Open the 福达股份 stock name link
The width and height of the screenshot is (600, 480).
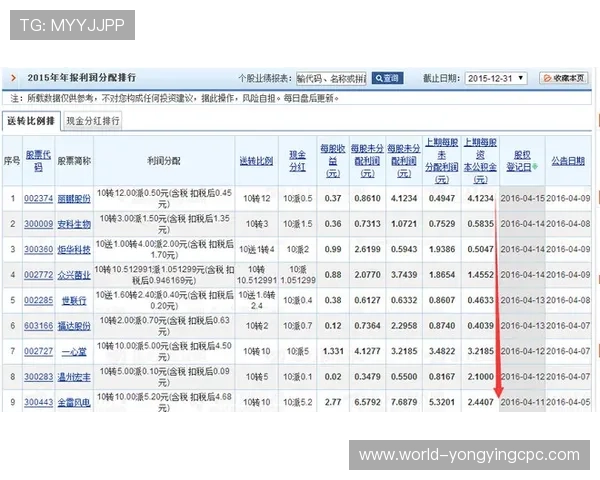click(x=74, y=326)
